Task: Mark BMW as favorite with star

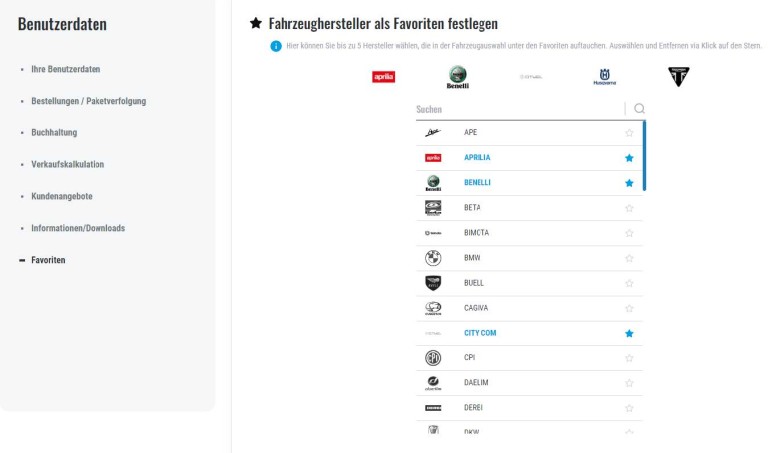Action: (x=629, y=258)
